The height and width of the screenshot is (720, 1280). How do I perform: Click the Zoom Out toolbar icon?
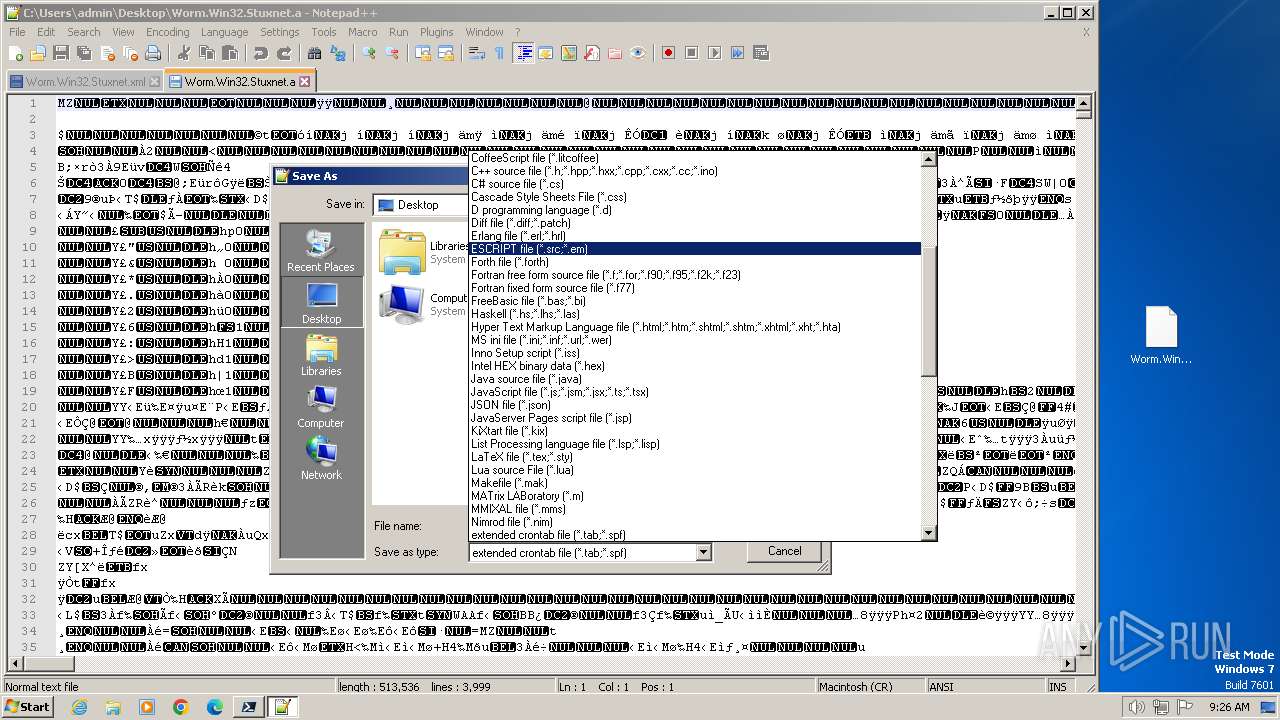point(393,53)
